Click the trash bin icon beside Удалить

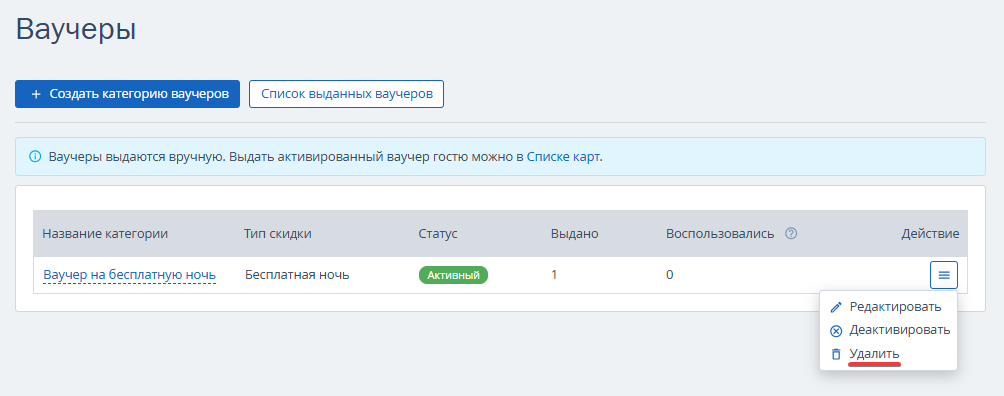[836, 354]
